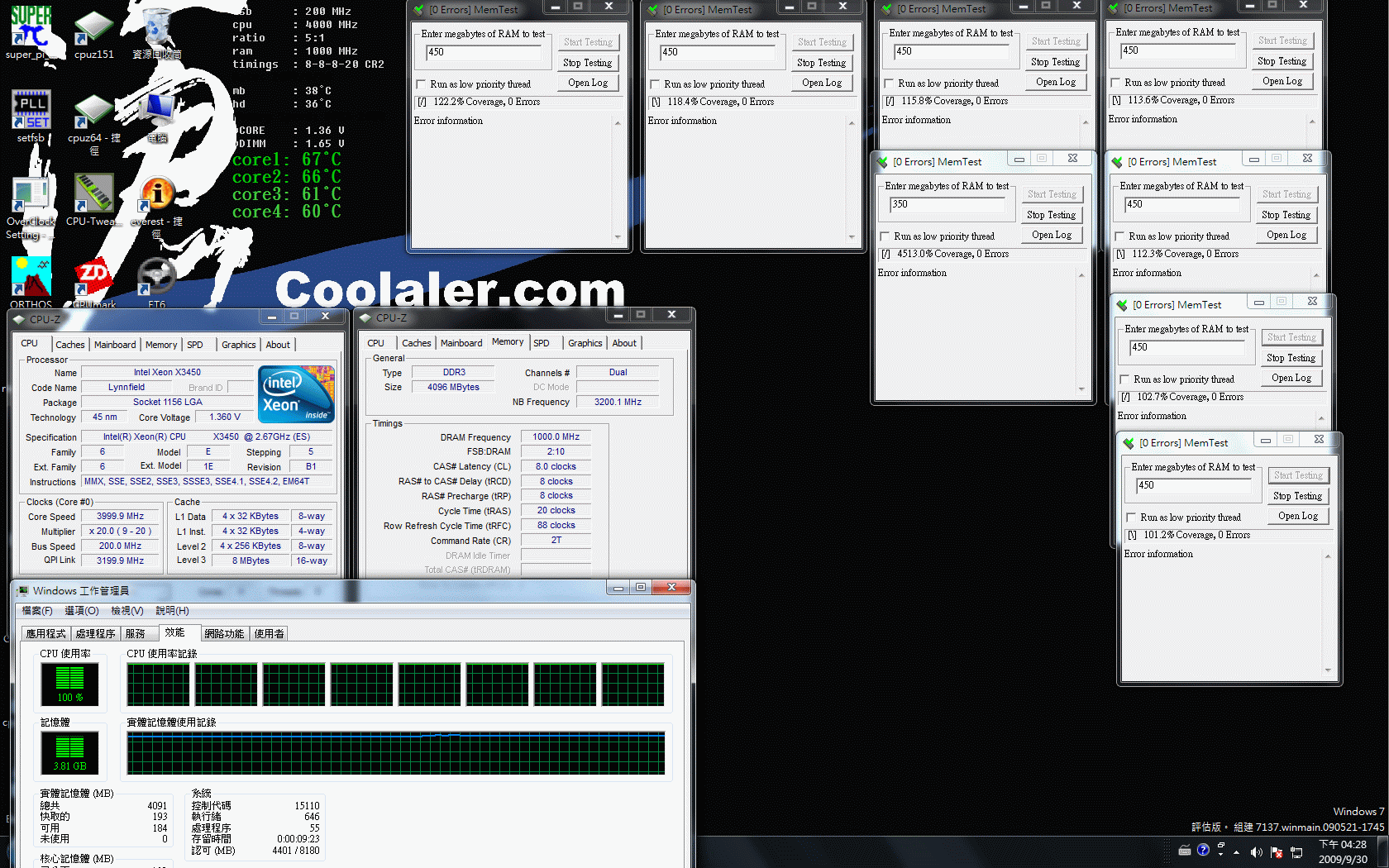Click the Windows Task Manager title bar icon
Screen dimensions: 1389x868
22,590
